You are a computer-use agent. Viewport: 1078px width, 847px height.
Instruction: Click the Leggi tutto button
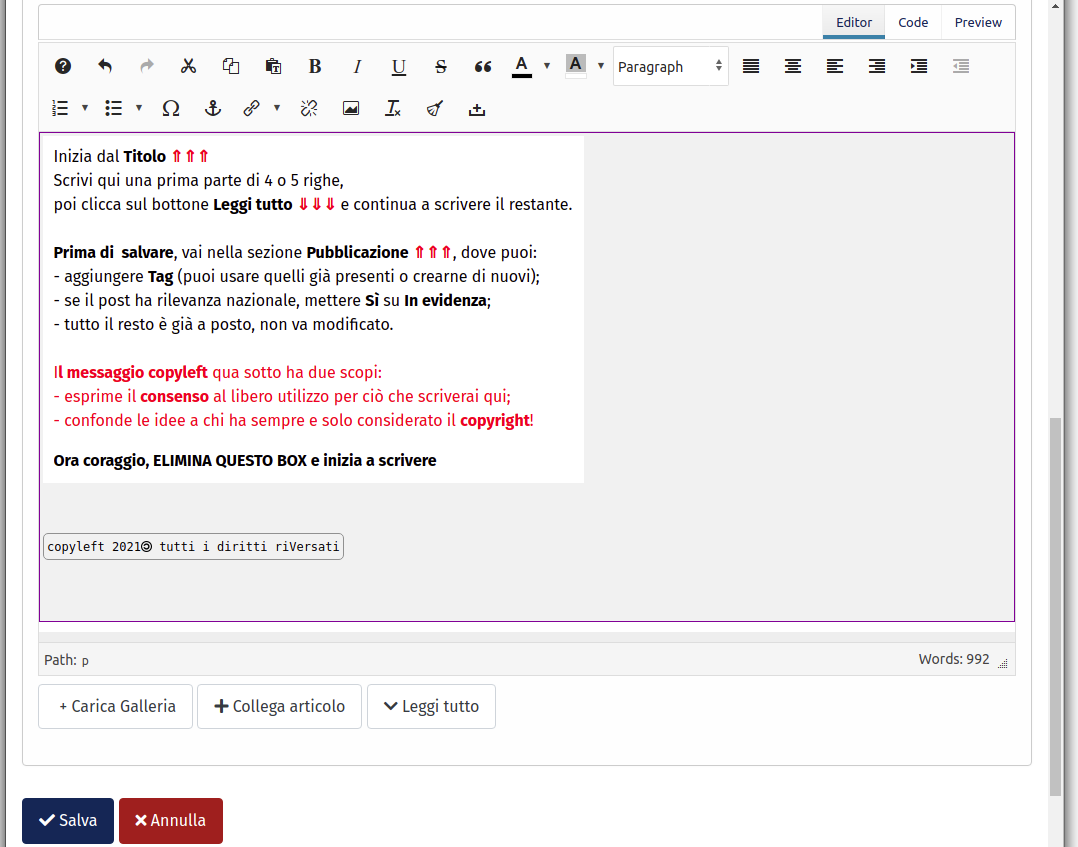(x=431, y=707)
